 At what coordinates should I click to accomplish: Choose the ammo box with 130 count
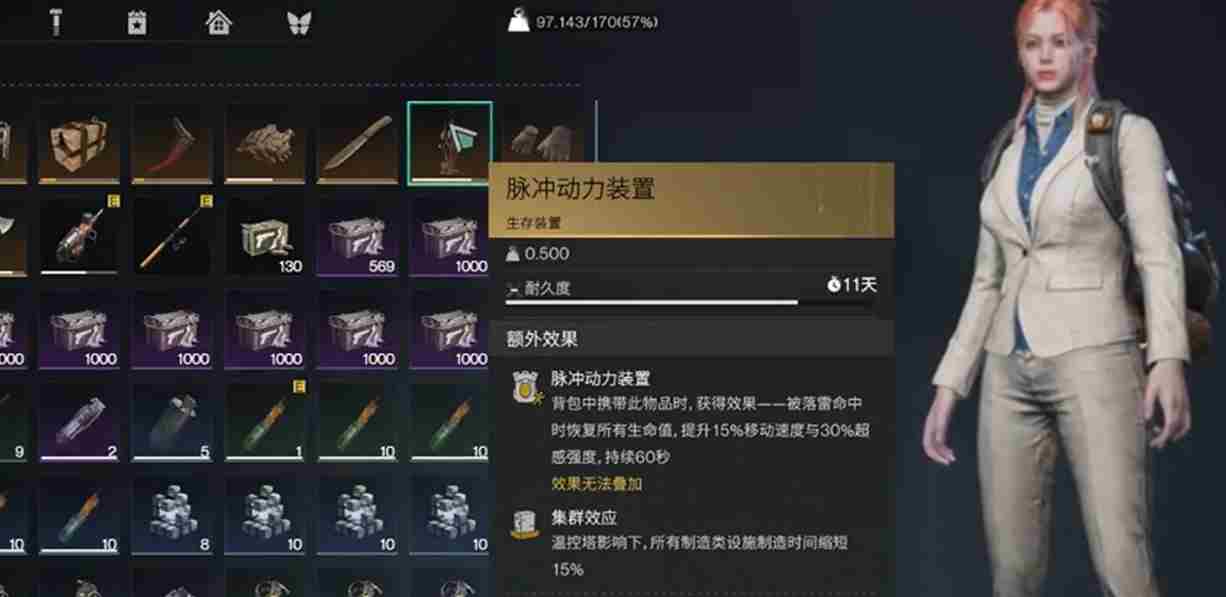(x=265, y=235)
